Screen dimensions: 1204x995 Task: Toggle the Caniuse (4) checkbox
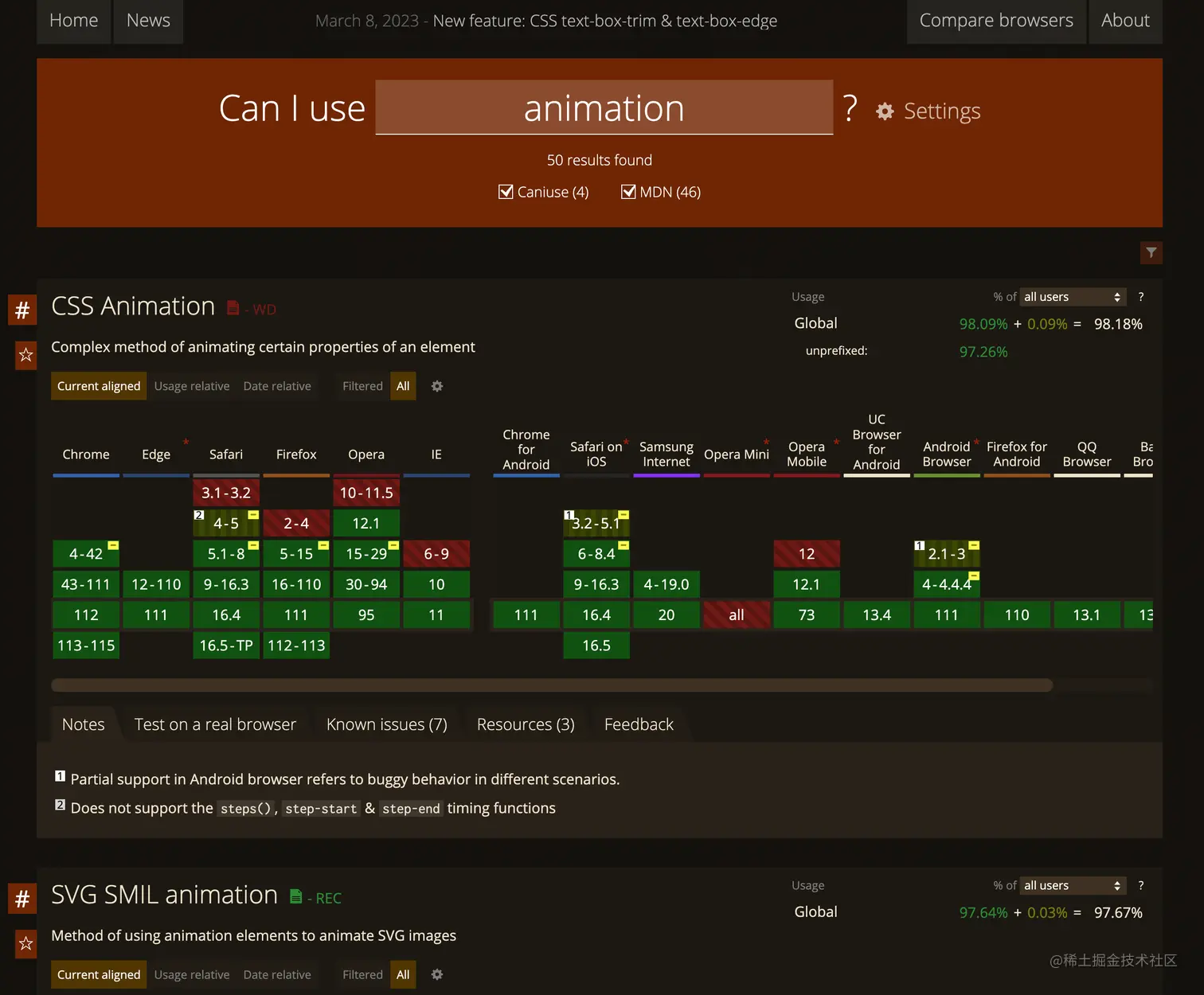506,192
